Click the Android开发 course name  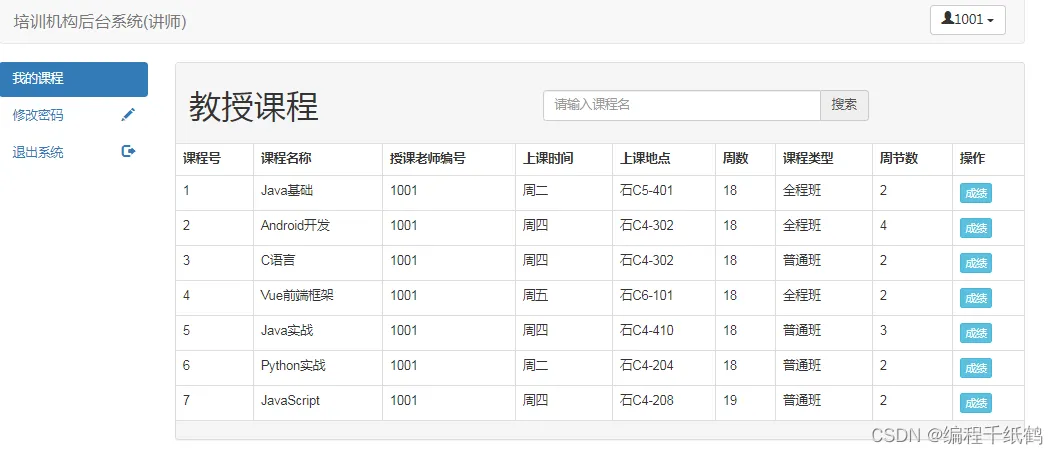coord(296,225)
